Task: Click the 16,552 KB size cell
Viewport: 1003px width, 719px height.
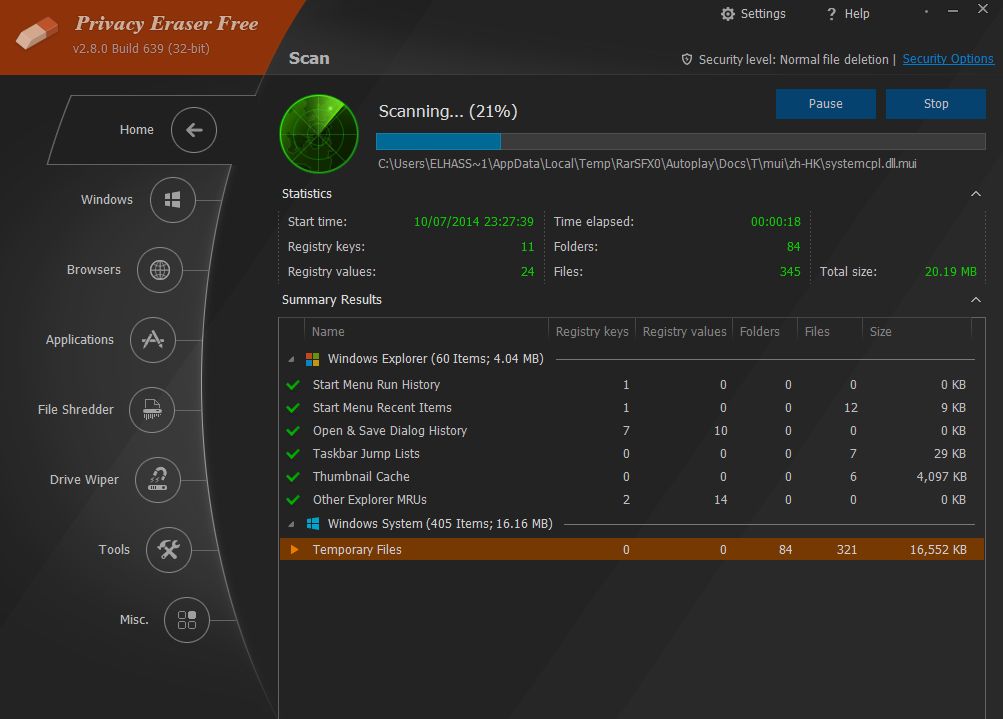Action: [938, 549]
